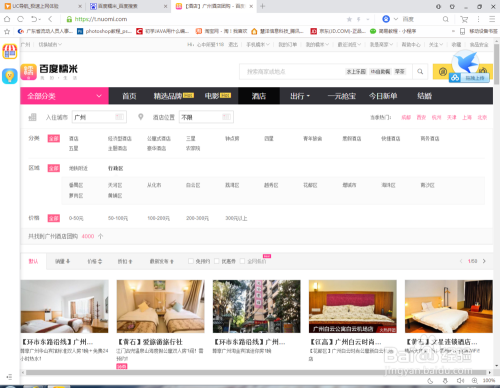Favorite this page with address bar star
500x388 pixels.
349,19
